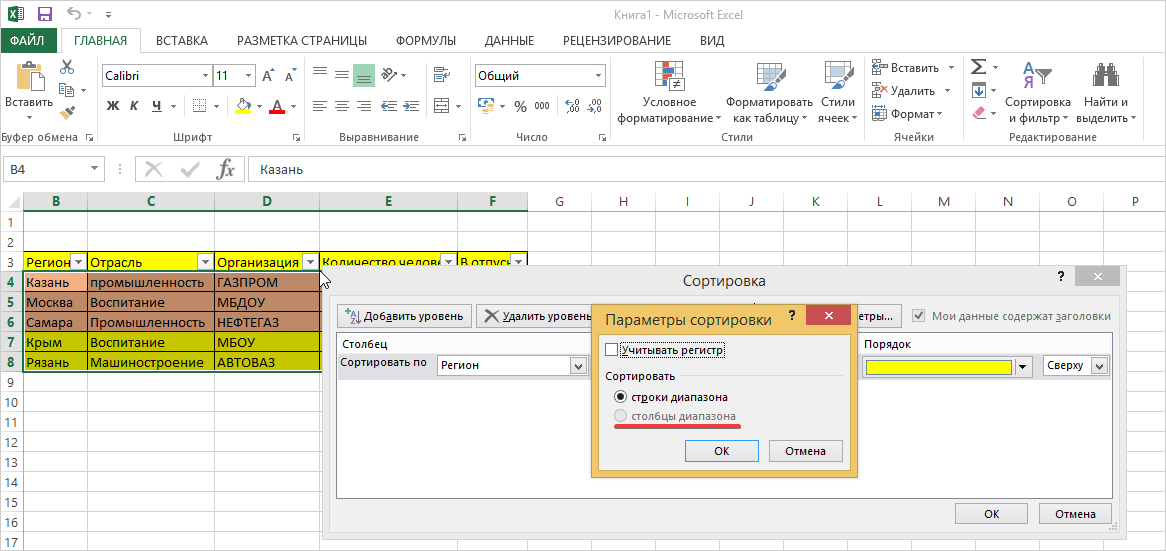Image resolution: width=1166 pixels, height=551 pixels.
Task: Toggle Мои данные содержат заголовки checkbox
Action: (x=918, y=316)
